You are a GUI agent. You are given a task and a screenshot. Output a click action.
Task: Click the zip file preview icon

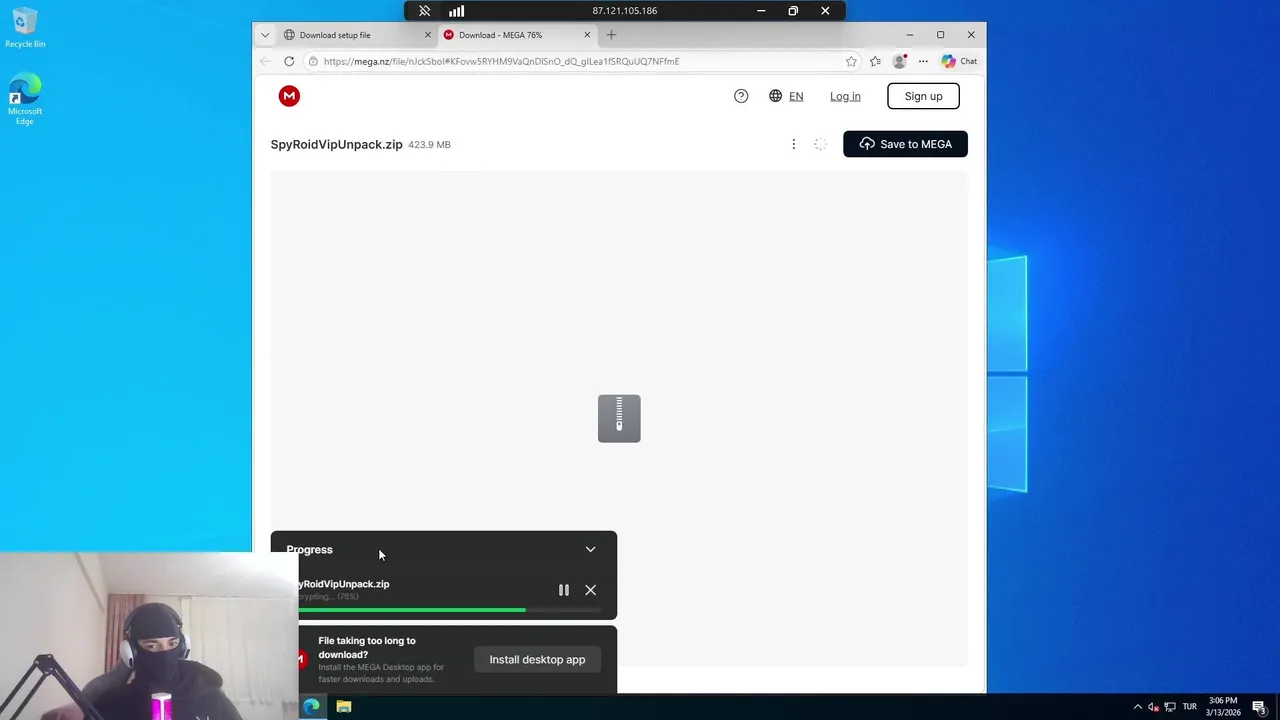pyautogui.click(x=619, y=418)
